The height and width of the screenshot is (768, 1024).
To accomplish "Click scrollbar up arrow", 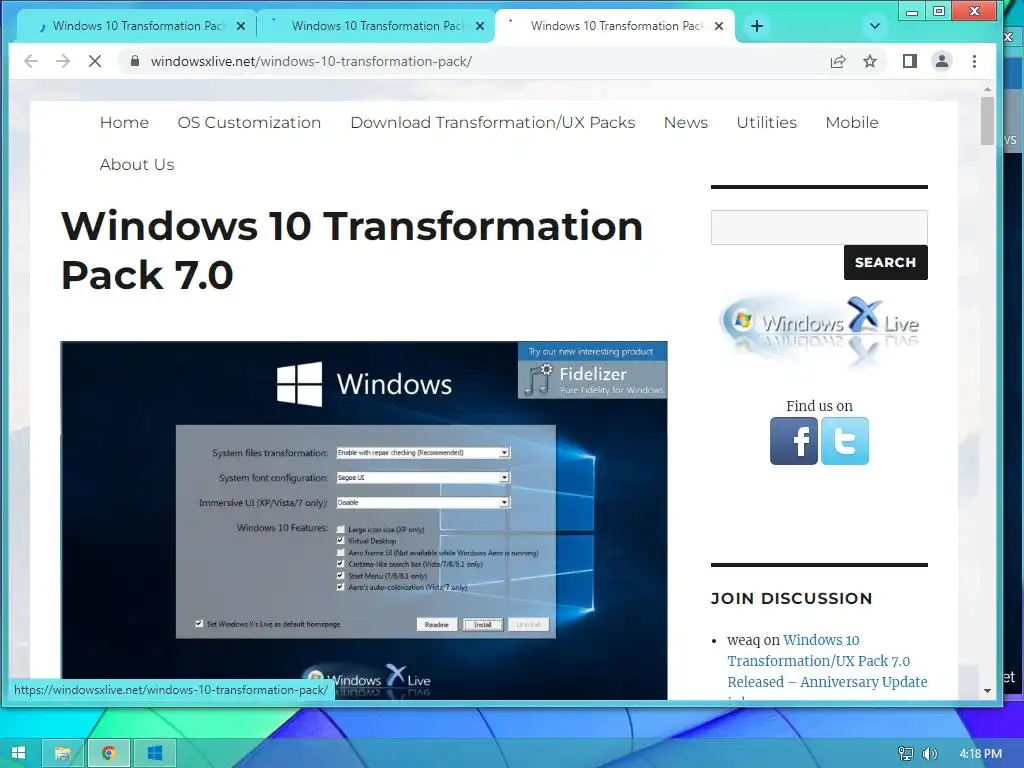I will click(987, 89).
